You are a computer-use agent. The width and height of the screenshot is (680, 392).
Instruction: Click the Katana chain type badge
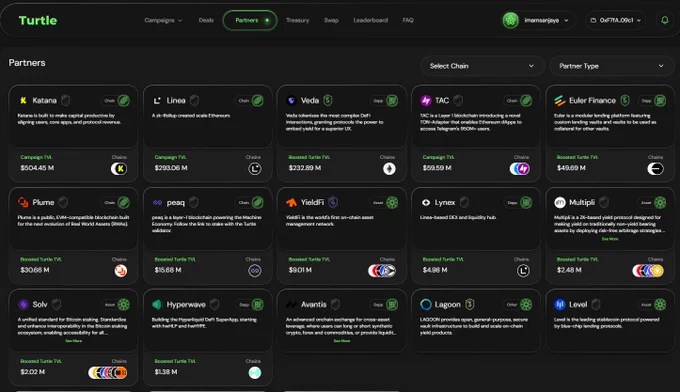117,101
